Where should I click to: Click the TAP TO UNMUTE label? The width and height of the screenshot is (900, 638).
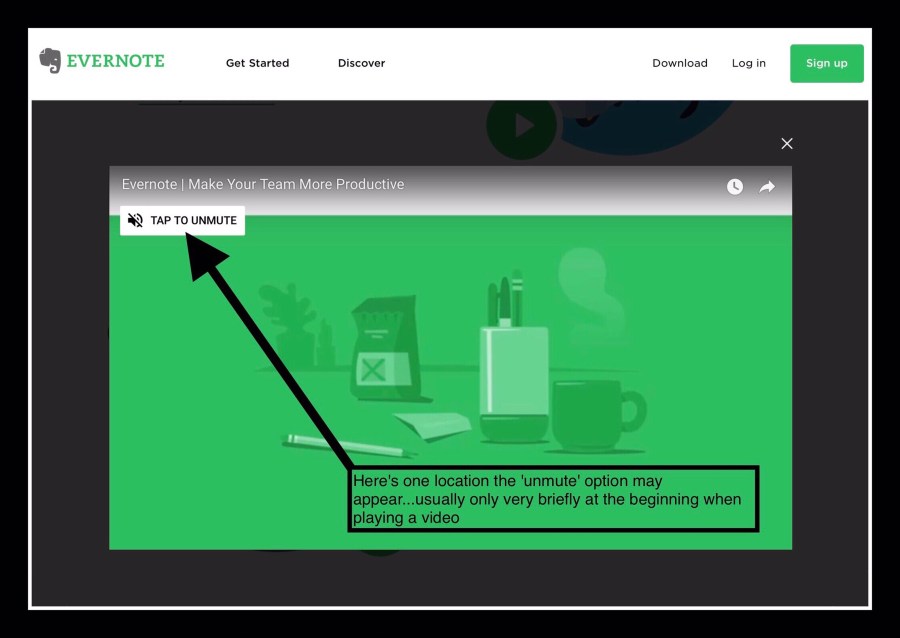193,220
